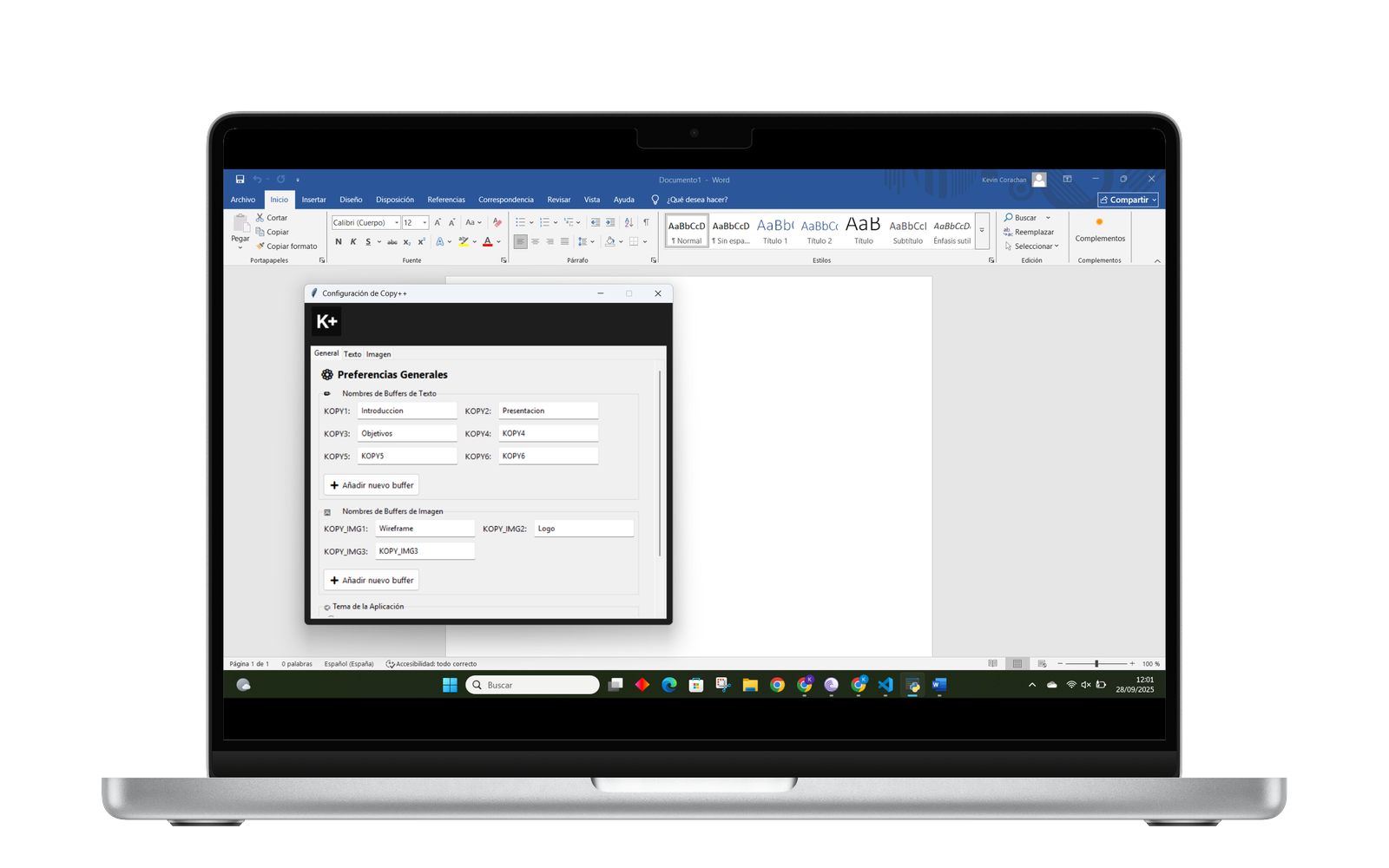Sort text with the A-Z icon
The width and height of the screenshot is (1389, 868).
pos(629,223)
